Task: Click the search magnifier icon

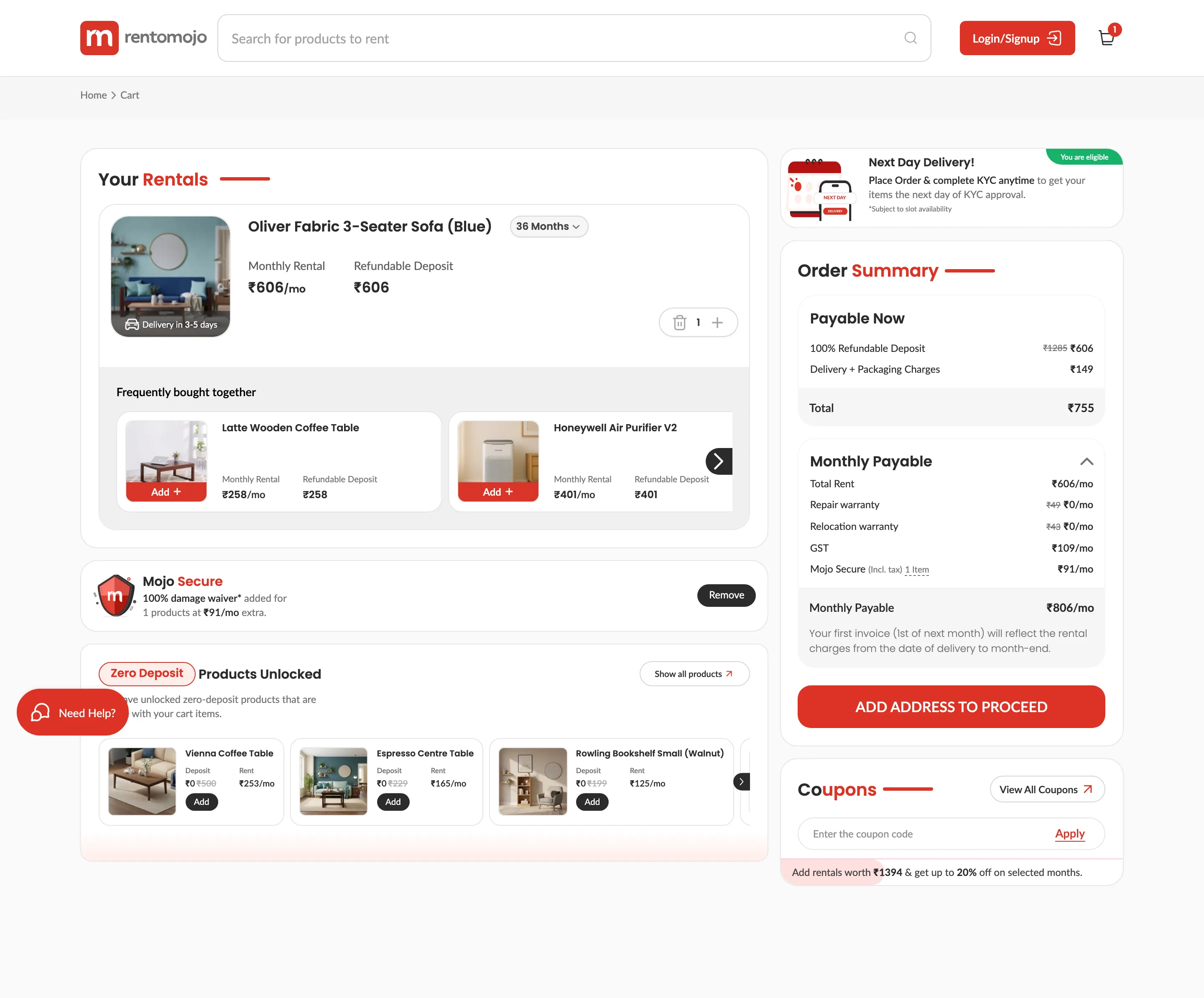Action: [x=911, y=38]
